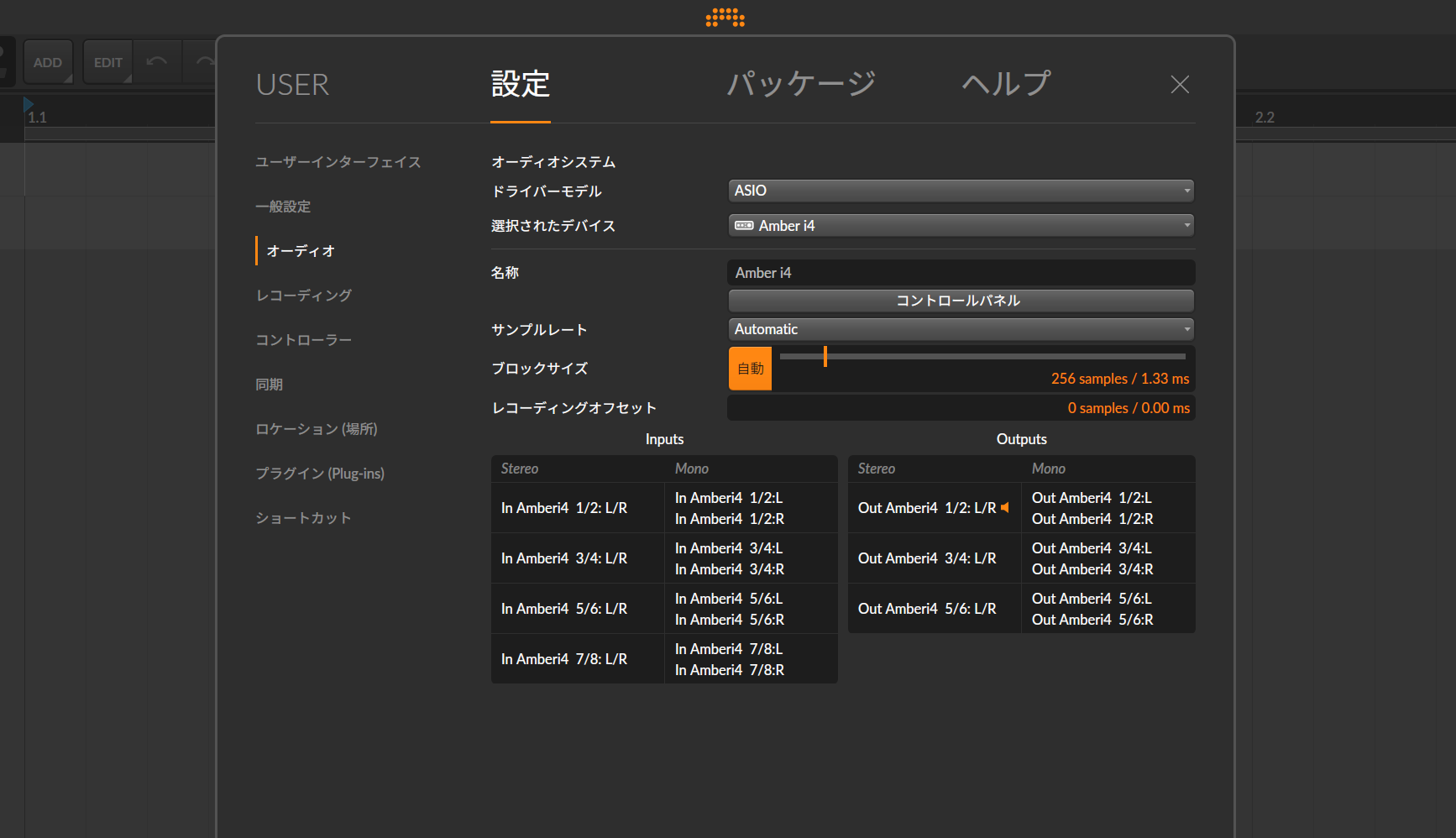Open the プラグイン (Plug-ins) settings page
This screenshot has width=1456, height=838.
(320, 474)
